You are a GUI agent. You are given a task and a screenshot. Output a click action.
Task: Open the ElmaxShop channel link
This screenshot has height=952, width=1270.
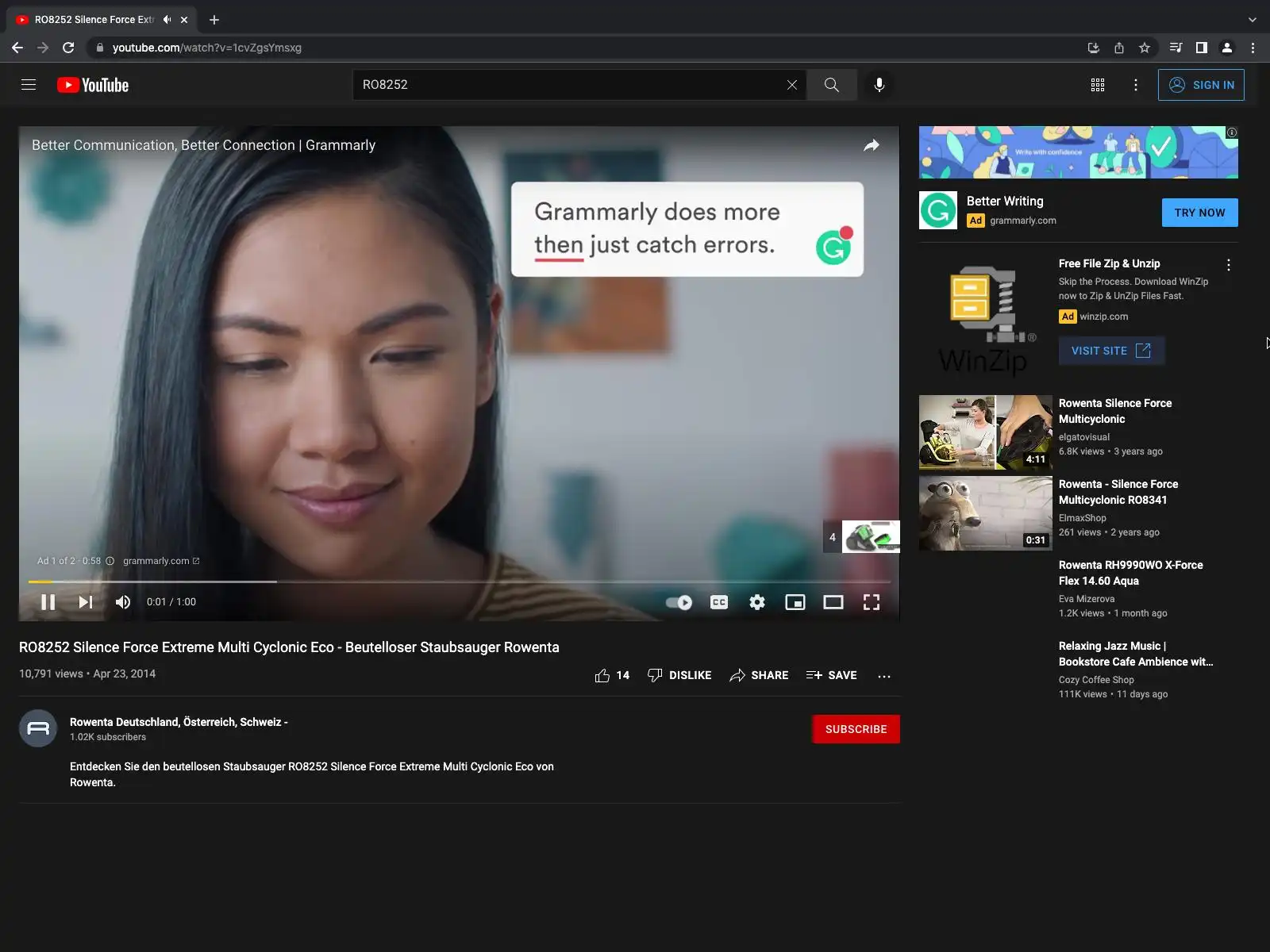tap(1083, 518)
